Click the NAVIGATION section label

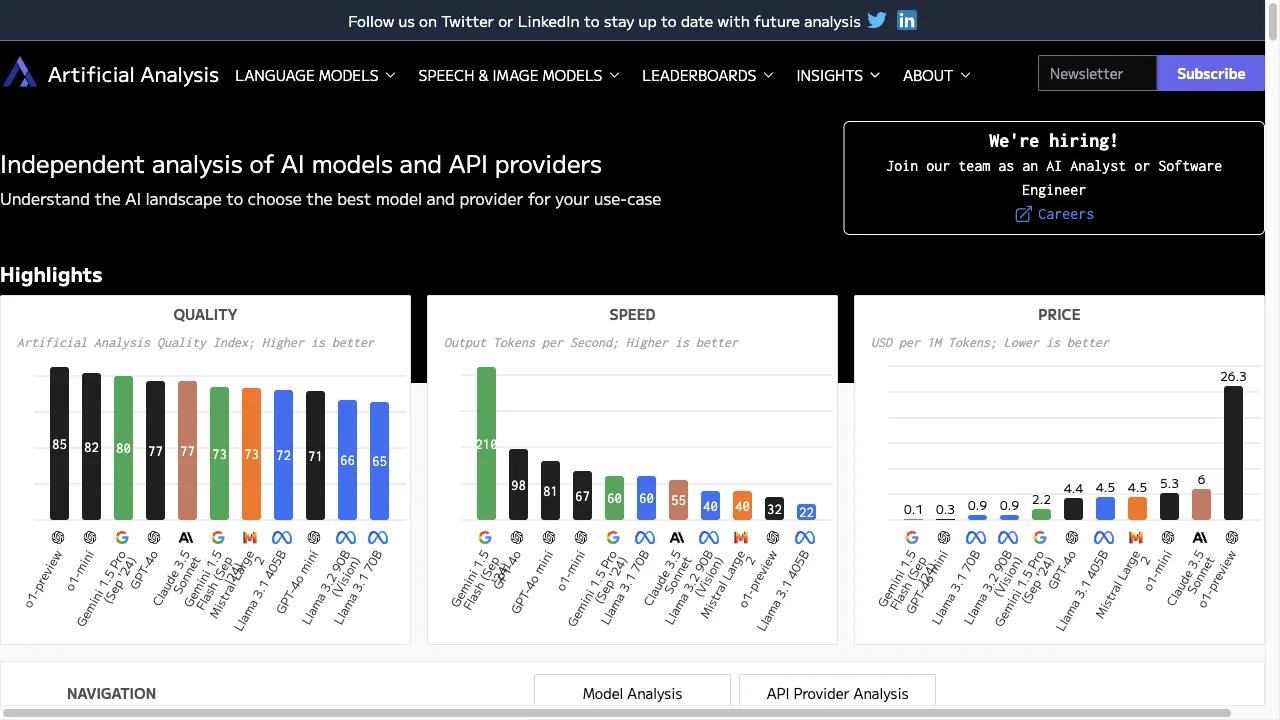pyautogui.click(x=111, y=693)
